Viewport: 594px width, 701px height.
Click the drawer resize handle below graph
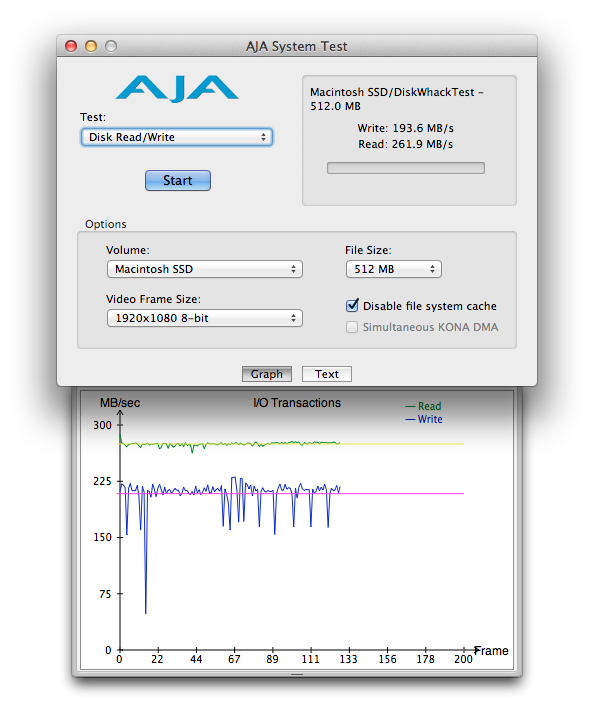tap(297, 674)
